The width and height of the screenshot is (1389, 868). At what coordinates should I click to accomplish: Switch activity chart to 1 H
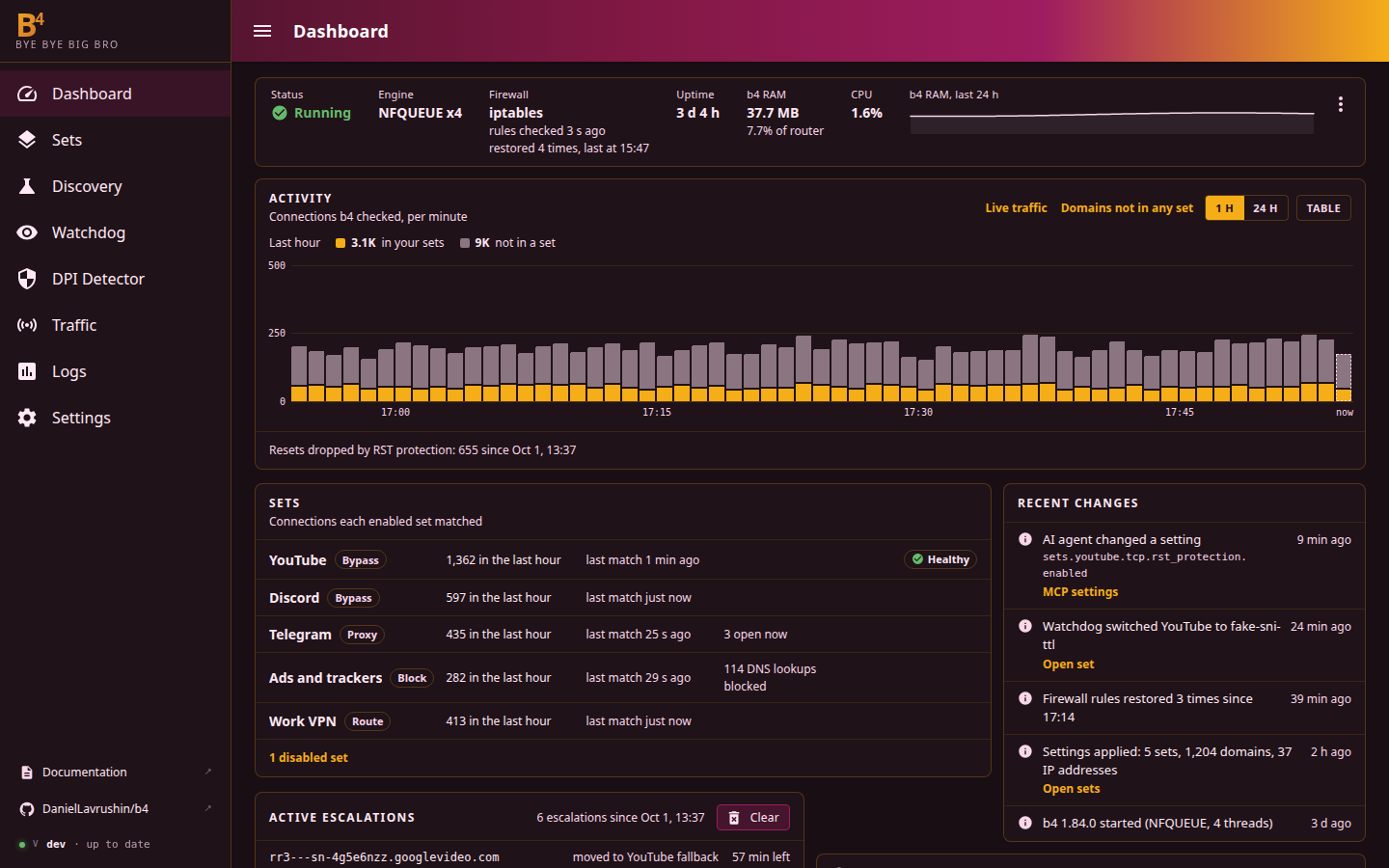click(1225, 208)
